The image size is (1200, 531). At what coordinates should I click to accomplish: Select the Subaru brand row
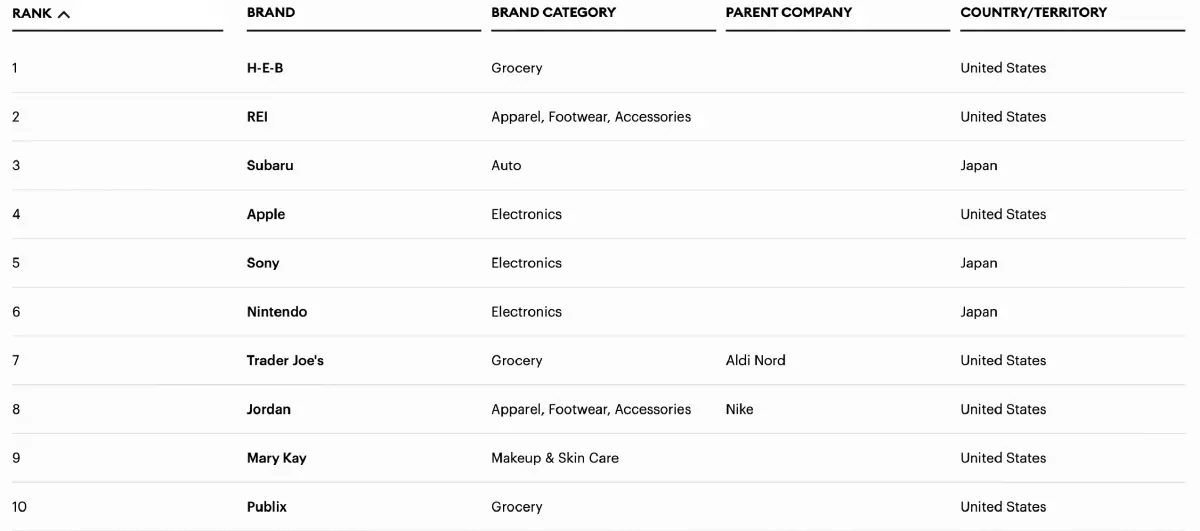point(270,166)
